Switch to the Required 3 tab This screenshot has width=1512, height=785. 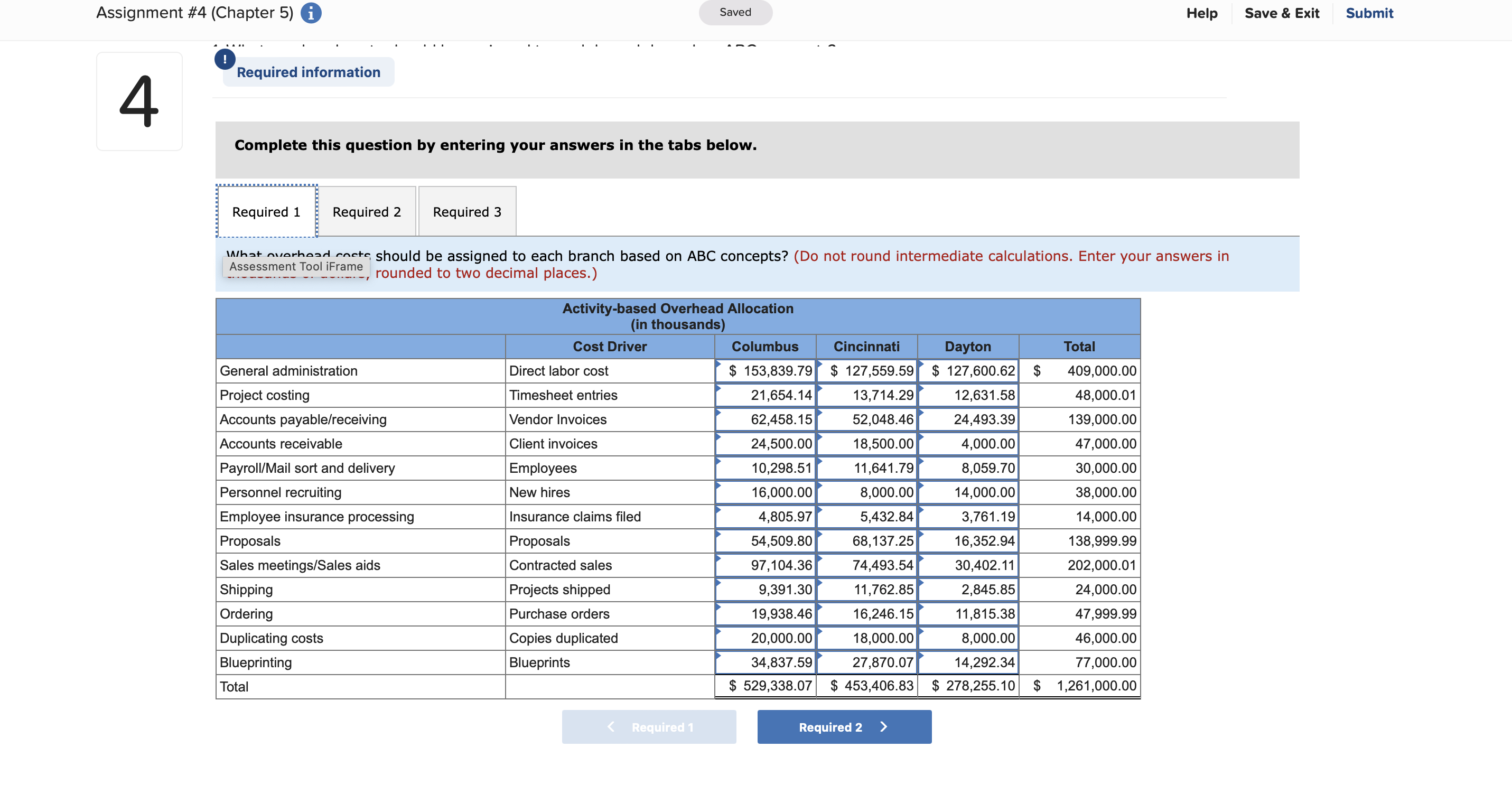pyautogui.click(x=466, y=212)
